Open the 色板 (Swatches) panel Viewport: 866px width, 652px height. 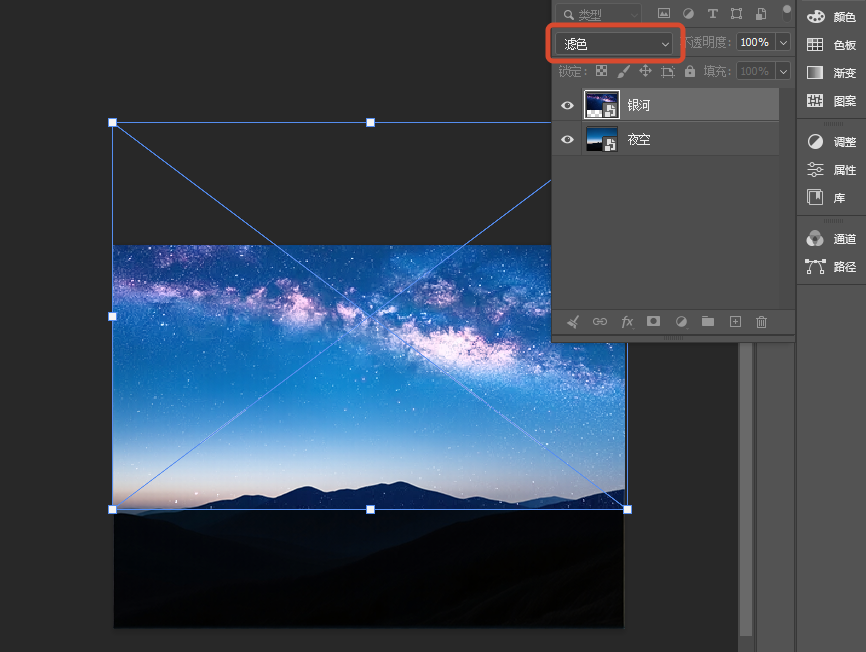pos(831,45)
